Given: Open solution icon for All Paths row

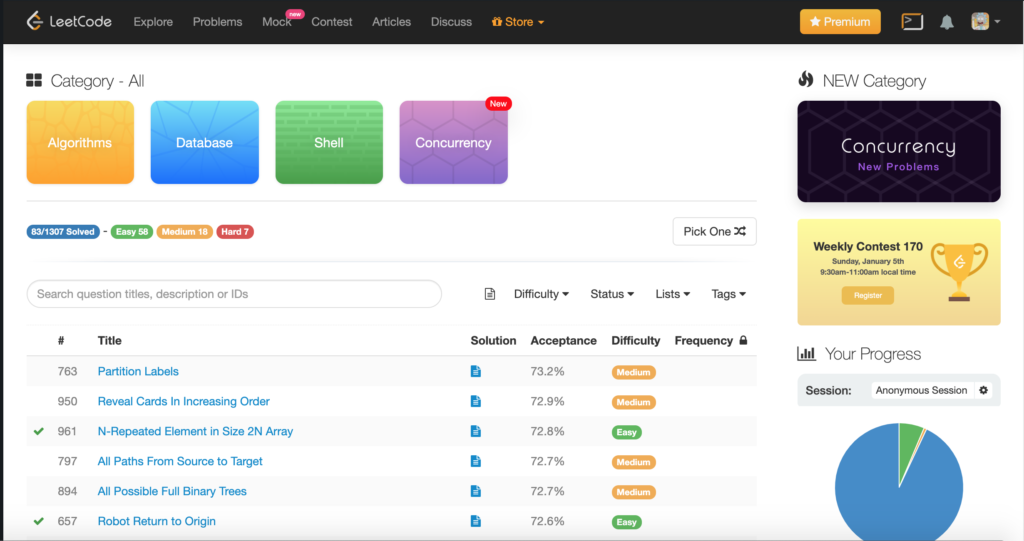Looking at the screenshot, I should pos(475,461).
